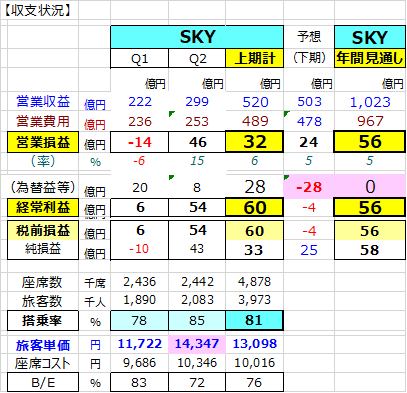Click the B/E row label cell

[43, 382]
